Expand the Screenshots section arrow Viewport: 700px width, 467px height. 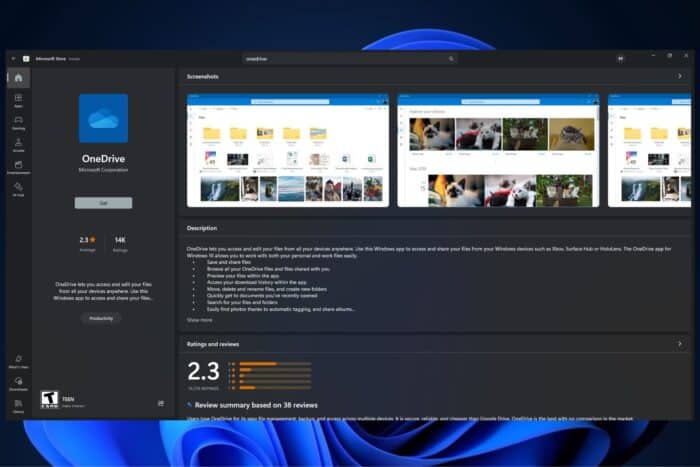(679, 76)
